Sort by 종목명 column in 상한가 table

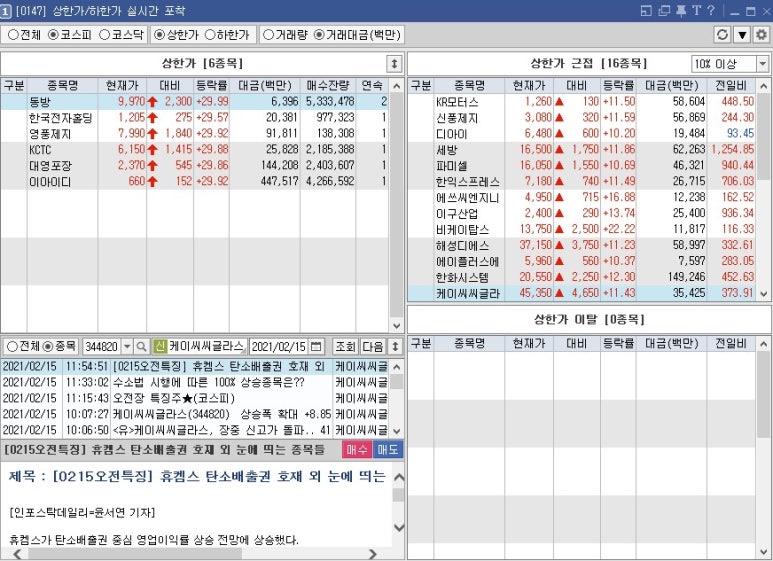tap(63, 86)
